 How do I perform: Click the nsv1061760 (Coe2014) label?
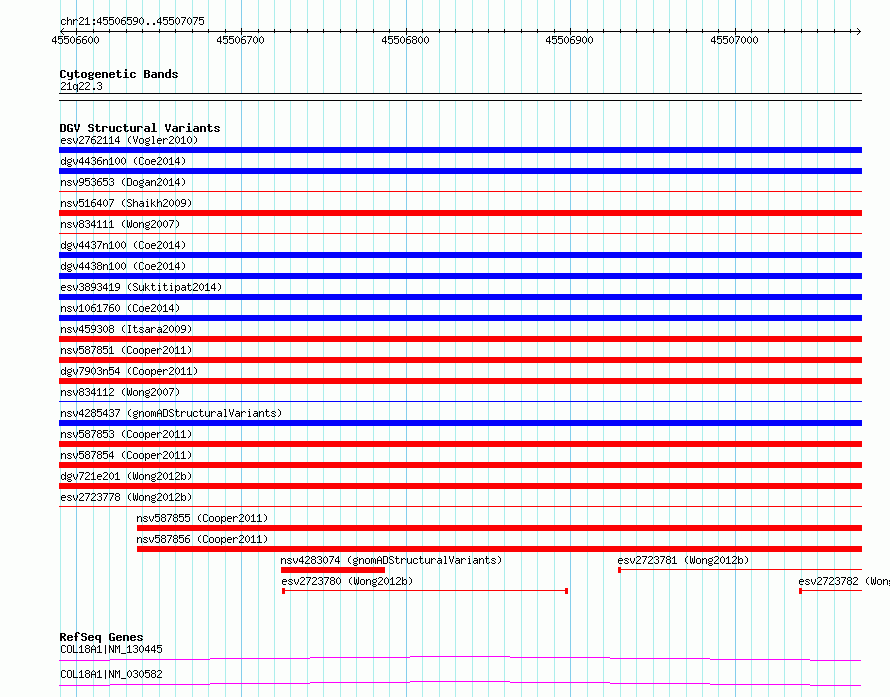click(x=120, y=308)
